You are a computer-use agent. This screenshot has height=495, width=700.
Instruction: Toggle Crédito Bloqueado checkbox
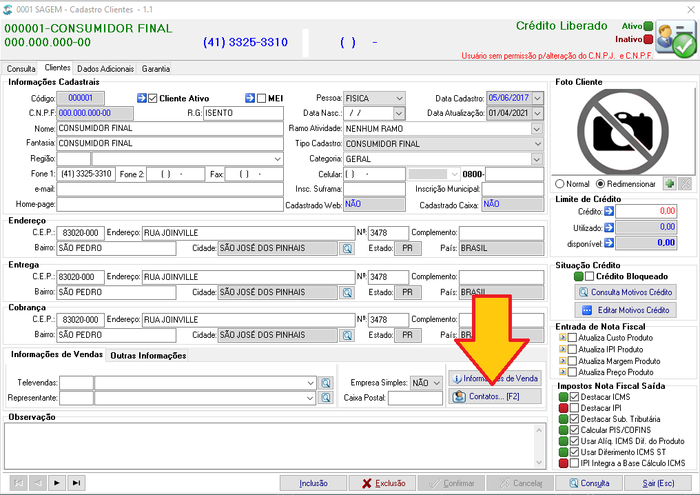click(590, 276)
